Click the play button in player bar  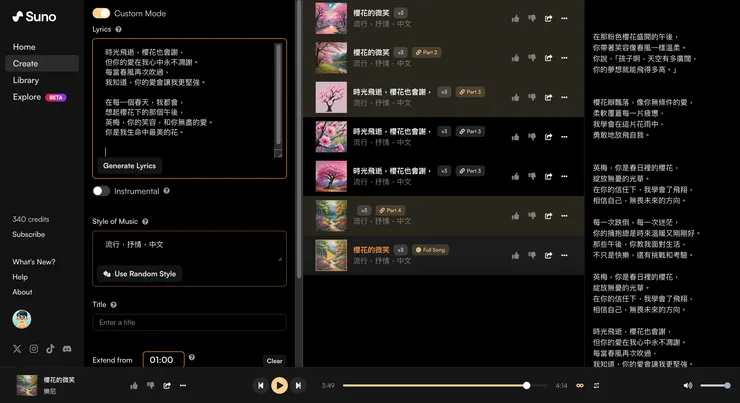[279, 386]
